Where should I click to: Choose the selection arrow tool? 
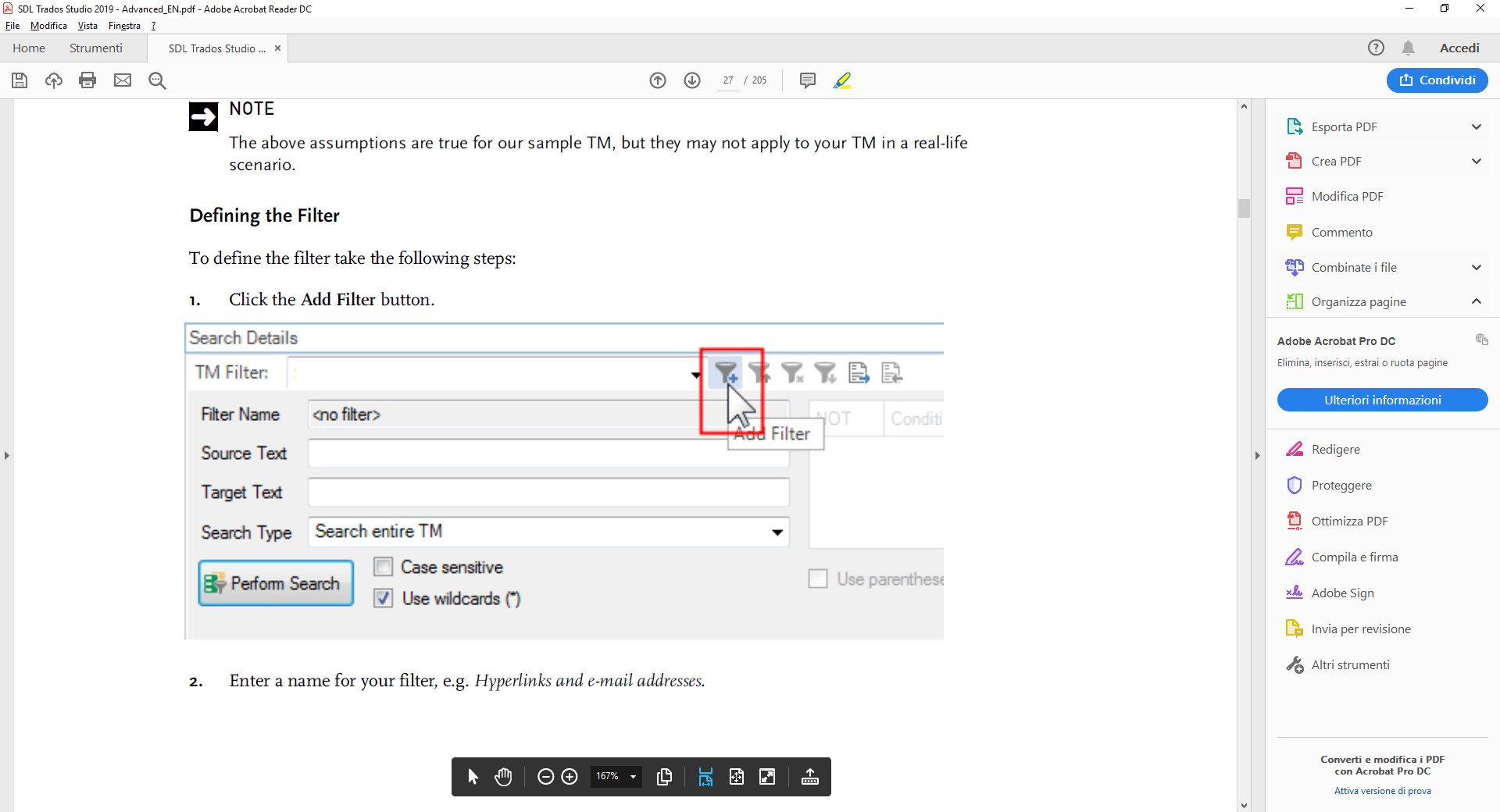pyautogui.click(x=473, y=777)
